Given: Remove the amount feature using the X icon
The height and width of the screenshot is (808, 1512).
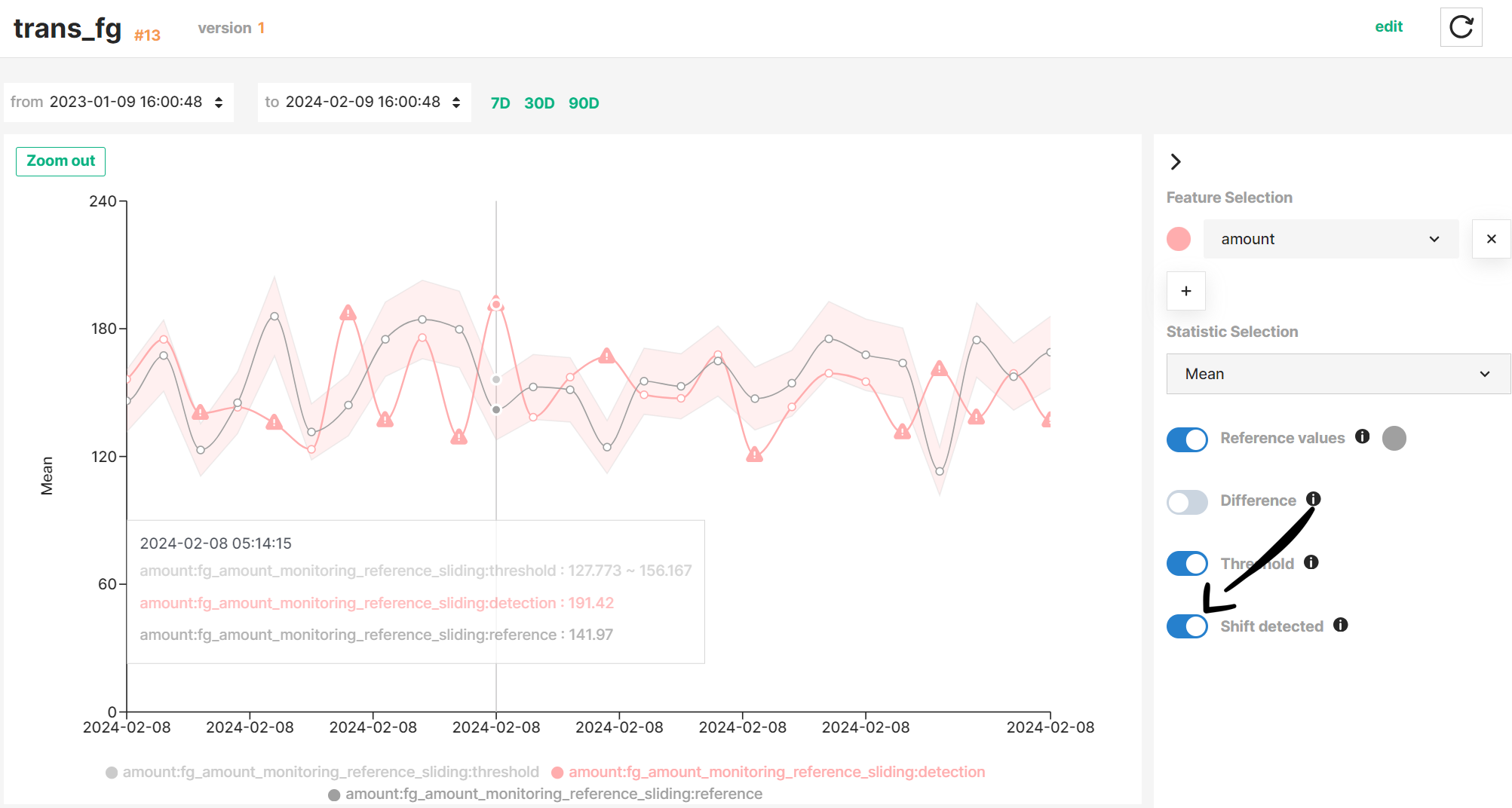Looking at the screenshot, I should (x=1491, y=239).
